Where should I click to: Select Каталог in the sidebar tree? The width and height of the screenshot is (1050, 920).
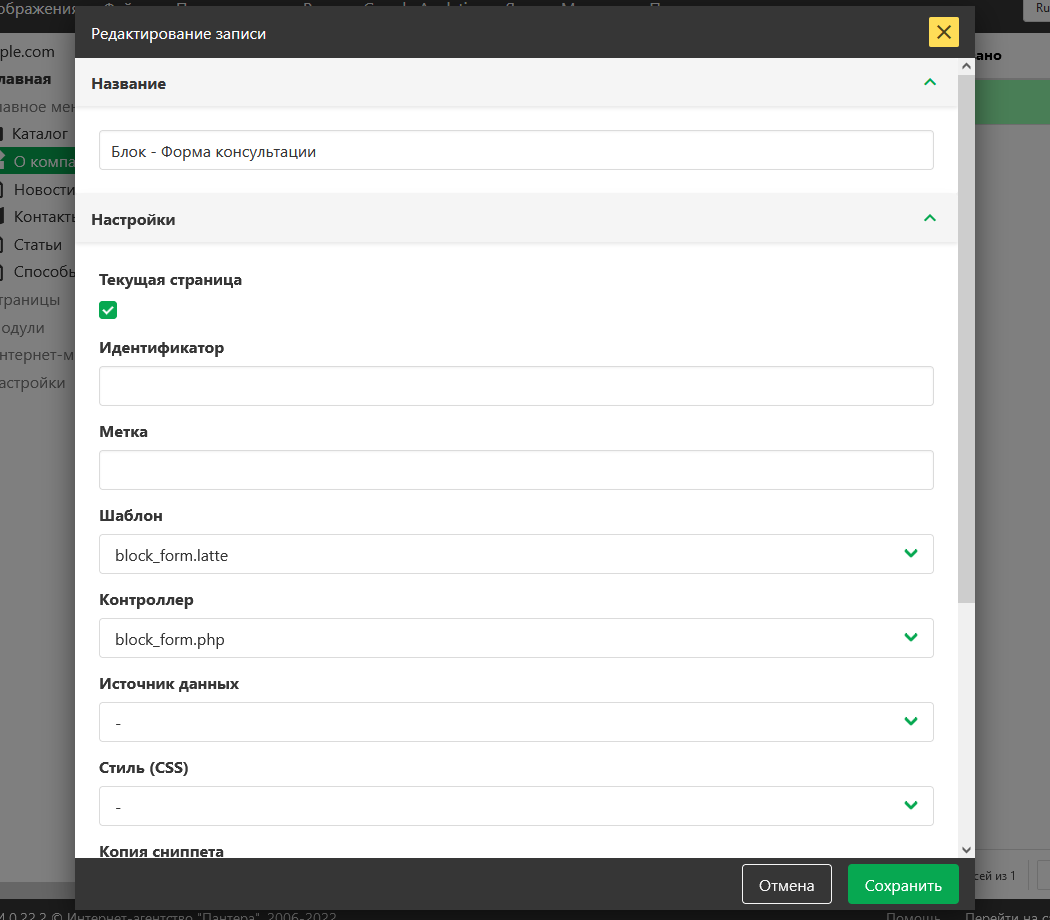point(40,133)
